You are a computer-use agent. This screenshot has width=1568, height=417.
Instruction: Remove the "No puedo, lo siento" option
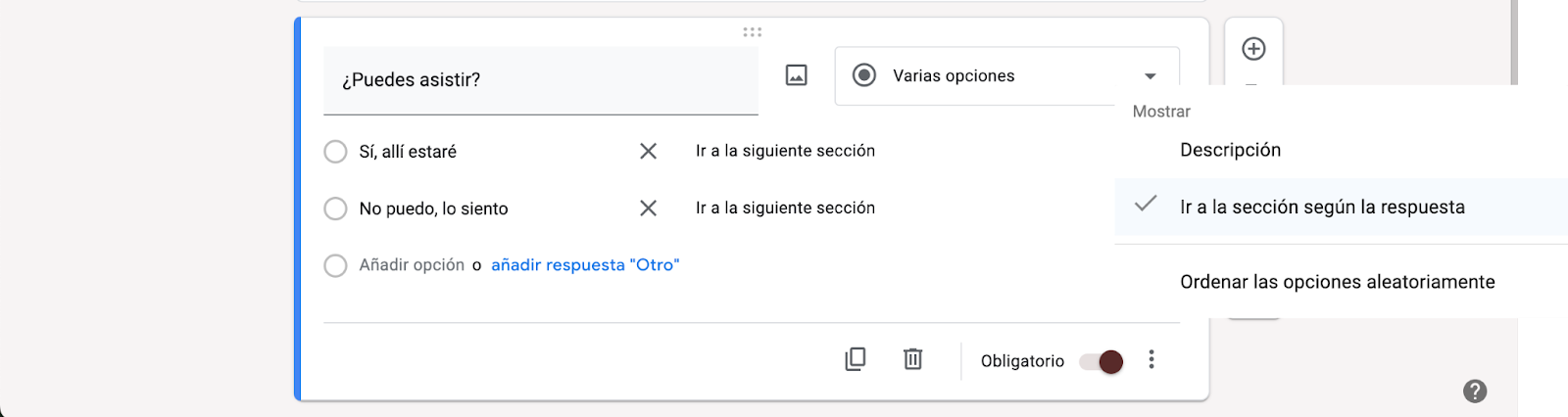(648, 208)
